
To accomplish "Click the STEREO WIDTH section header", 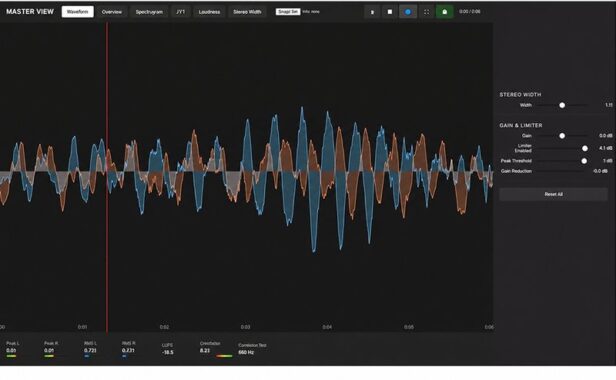I will coord(520,95).
